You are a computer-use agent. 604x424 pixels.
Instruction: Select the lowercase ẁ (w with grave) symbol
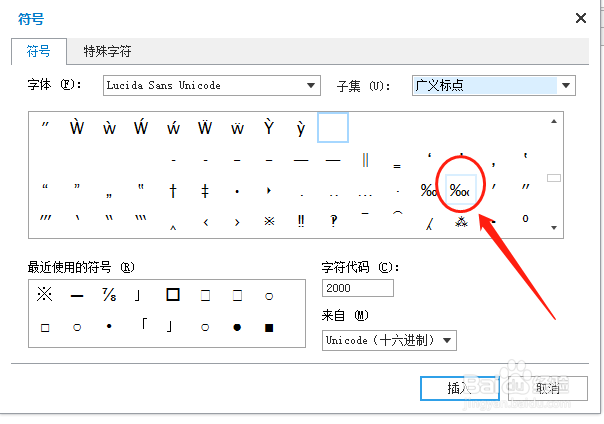109,127
